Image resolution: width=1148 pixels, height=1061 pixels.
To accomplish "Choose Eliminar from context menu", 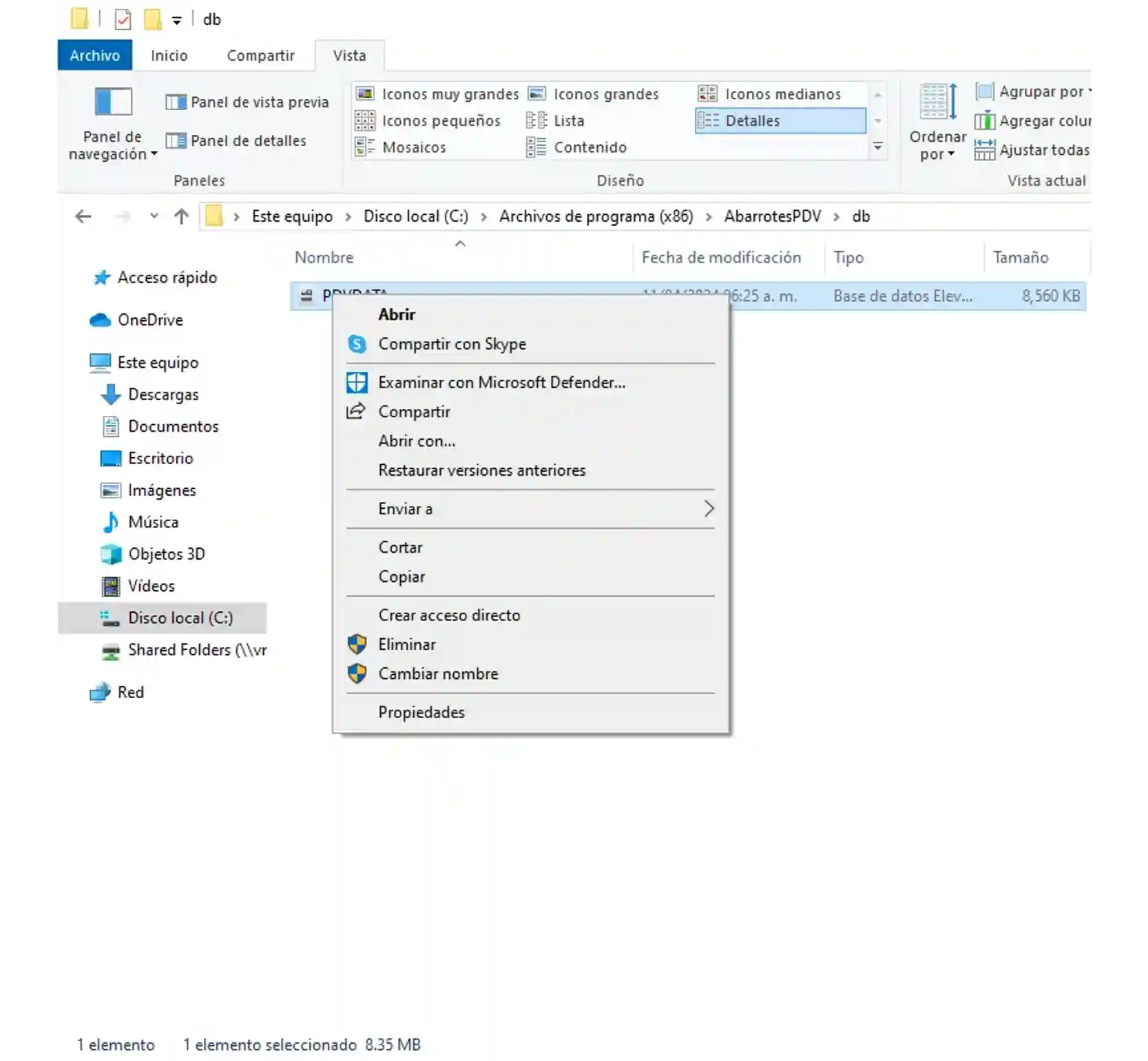I will [530, 645].
